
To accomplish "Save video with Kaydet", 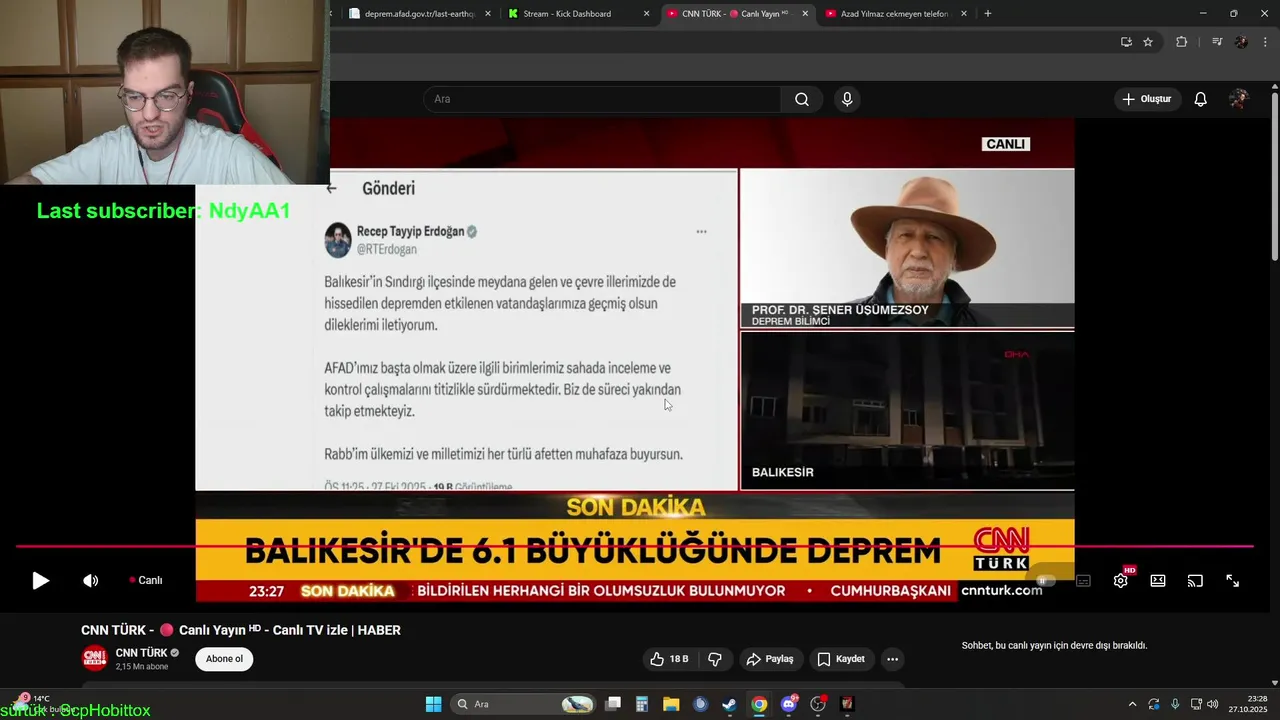I will point(841,659).
